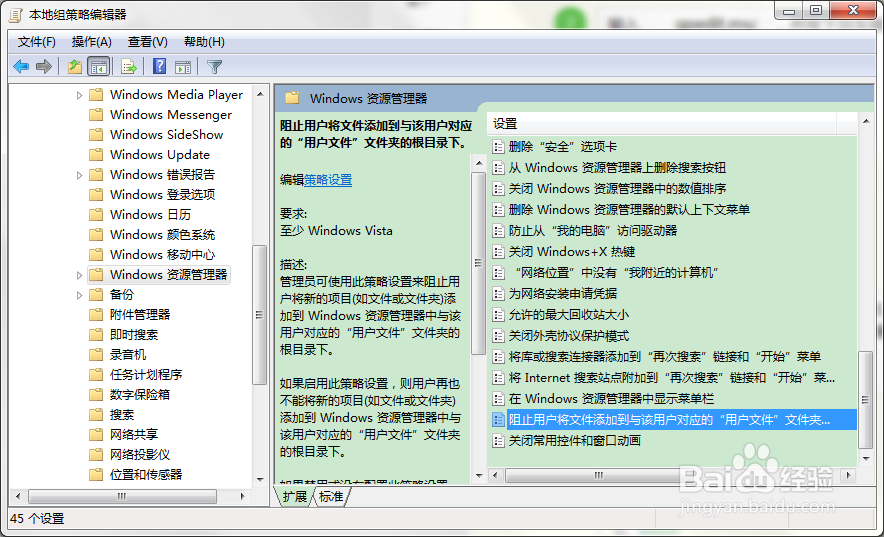
Task: Click the tree pane horizontal scrollbar thumb
Action: click(122, 496)
